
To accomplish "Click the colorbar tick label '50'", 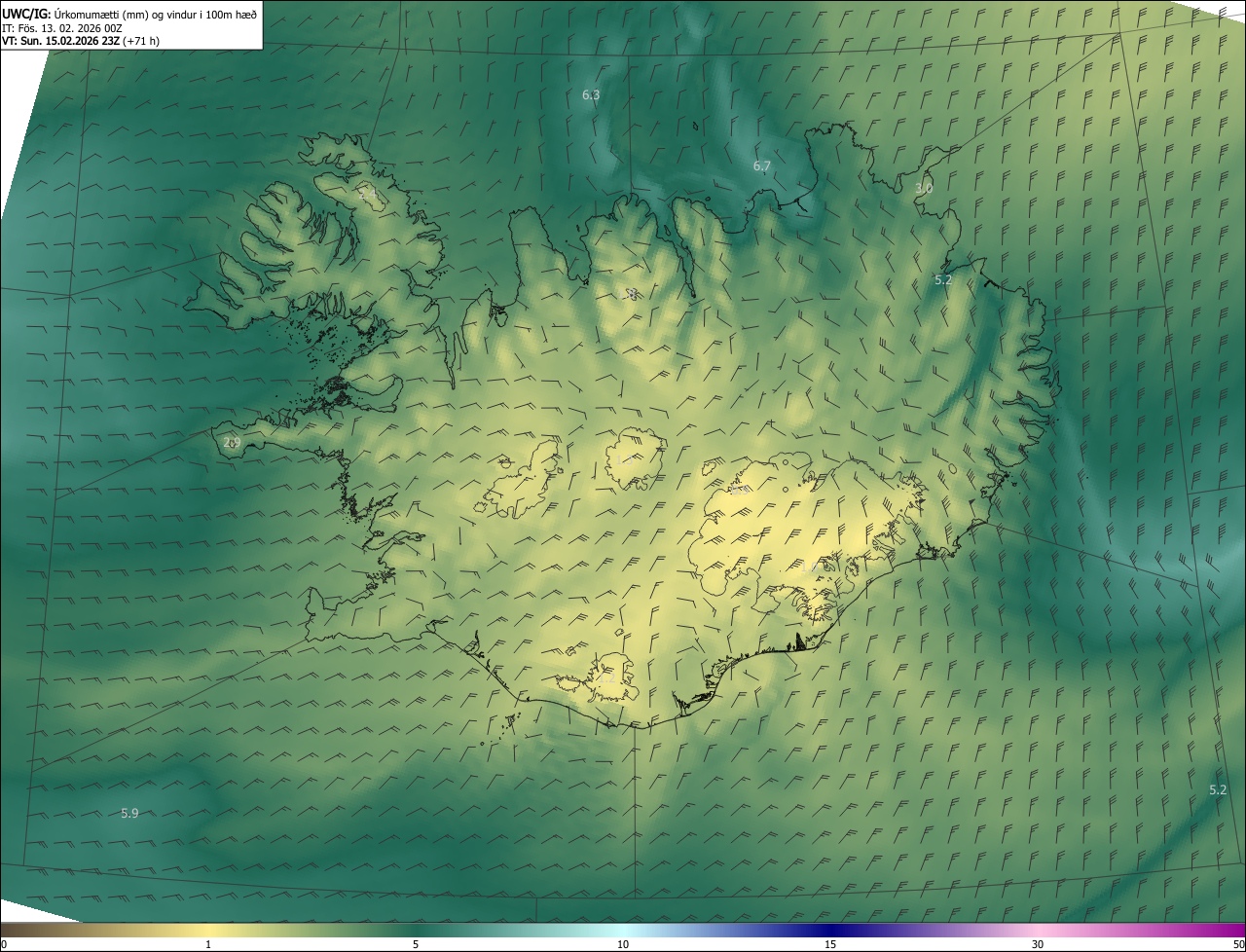I will [x=1239, y=944].
